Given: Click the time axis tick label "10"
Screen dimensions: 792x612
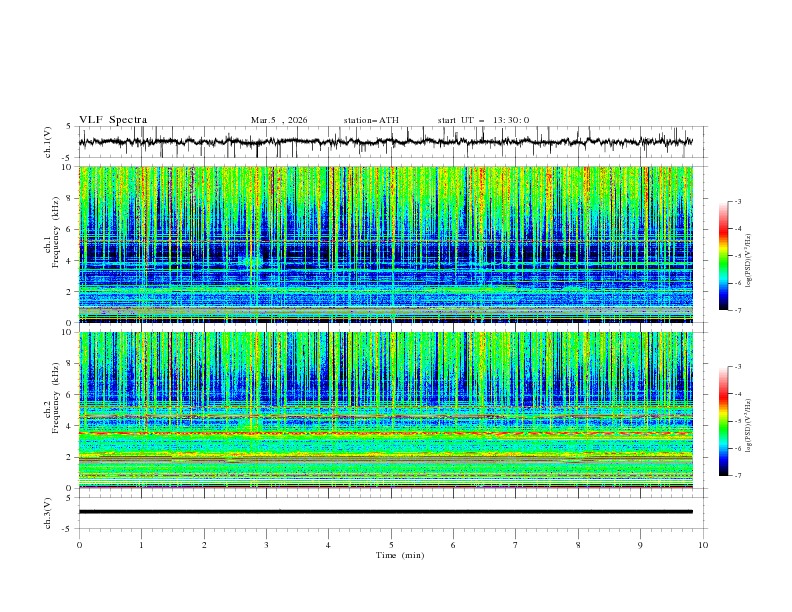Looking at the screenshot, I should (x=703, y=545).
